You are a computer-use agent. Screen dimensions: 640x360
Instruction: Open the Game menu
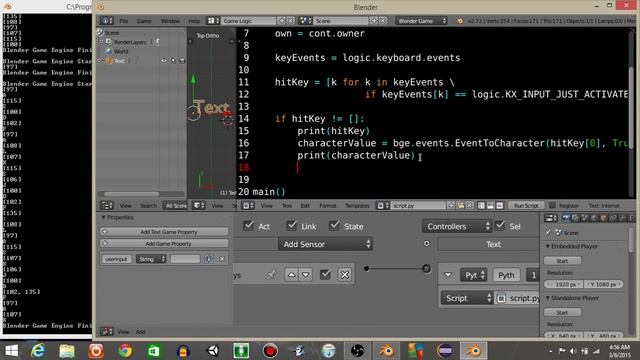click(x=144, y=21)
